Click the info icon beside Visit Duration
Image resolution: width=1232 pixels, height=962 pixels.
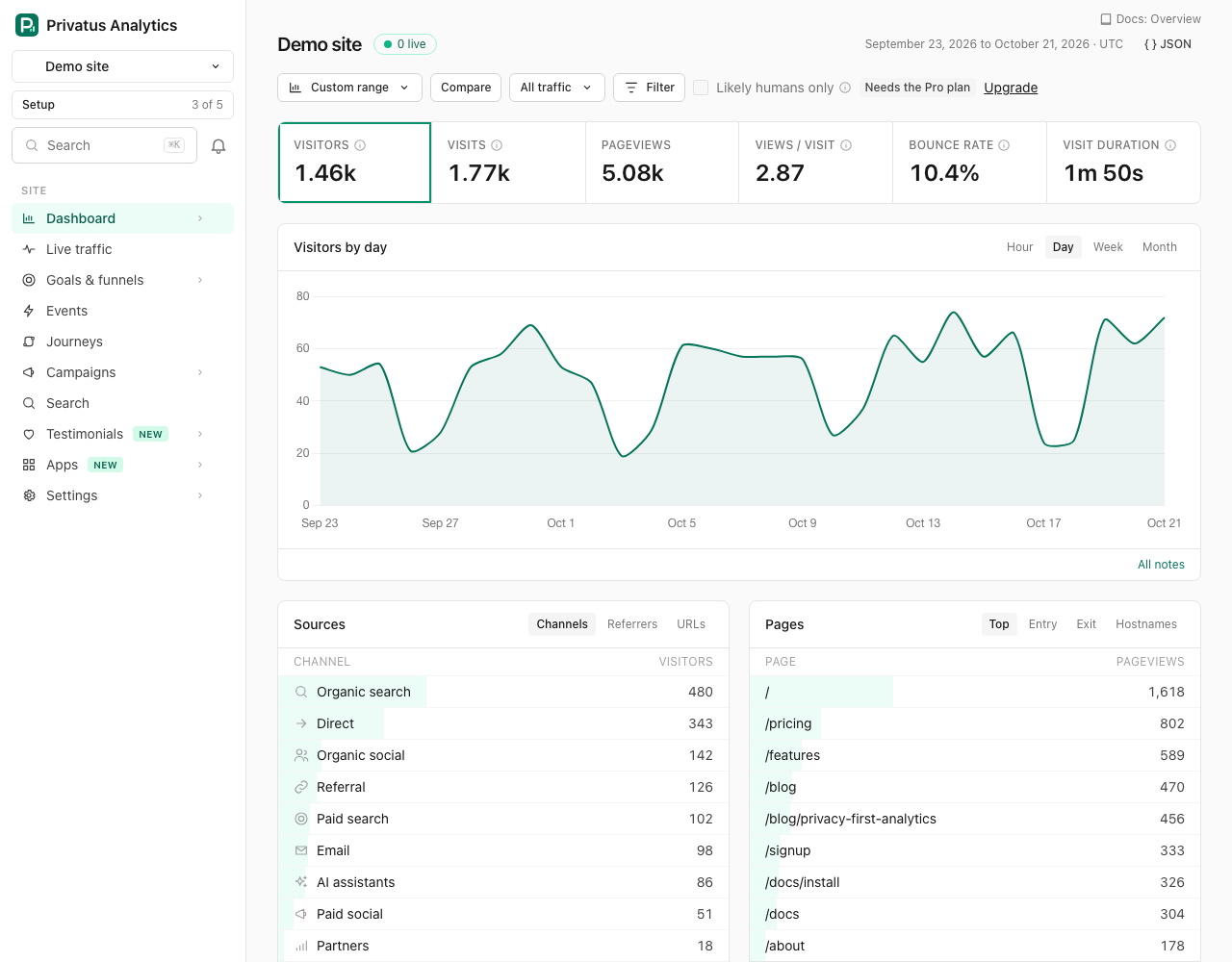point(1170,145)
